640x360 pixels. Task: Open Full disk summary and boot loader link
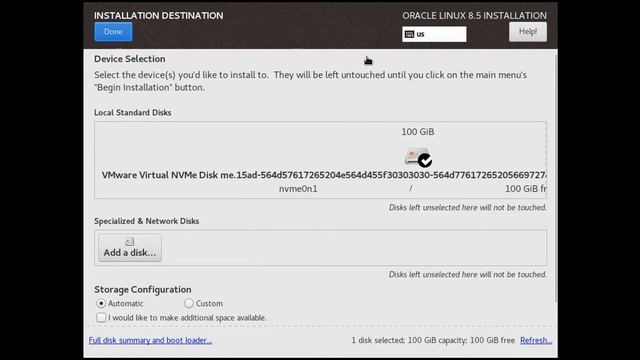150,340
